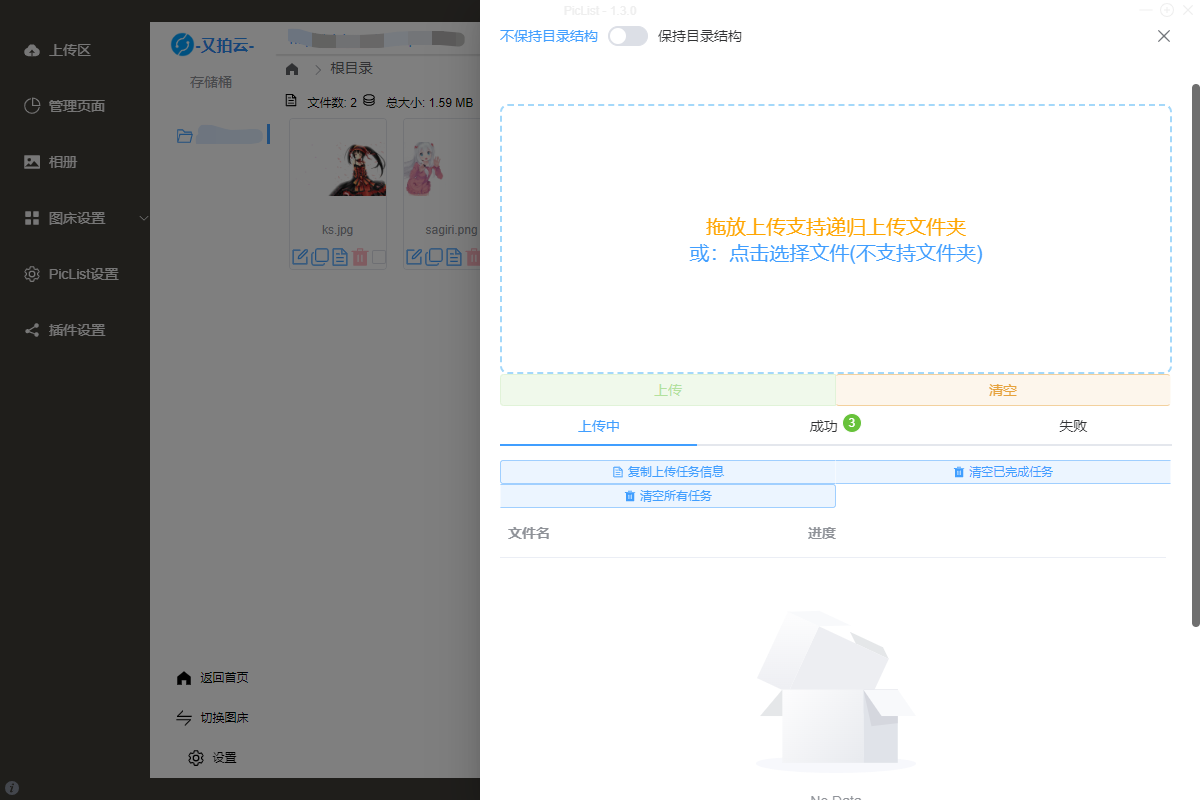
Task: Click the 清空 button below the drop area
Action: pyautogui.click(x=1002, y=390)
